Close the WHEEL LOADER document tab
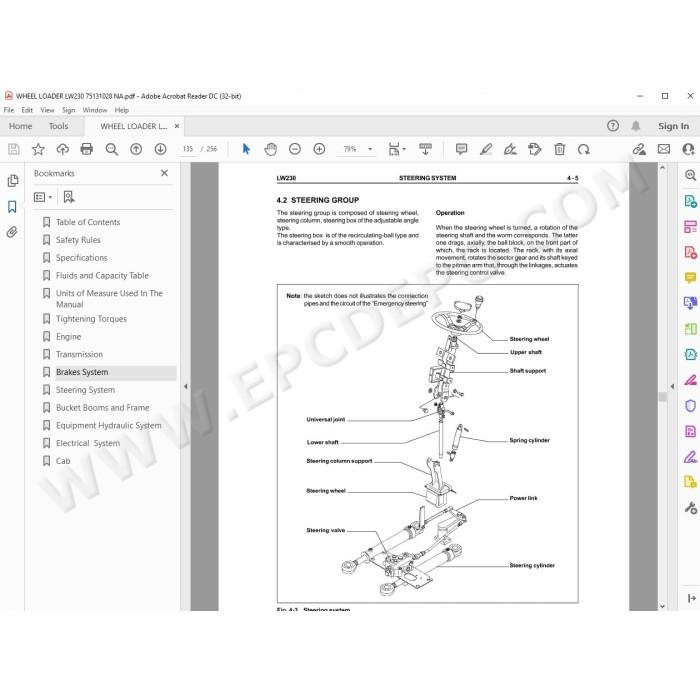 [x=177, y=126]
